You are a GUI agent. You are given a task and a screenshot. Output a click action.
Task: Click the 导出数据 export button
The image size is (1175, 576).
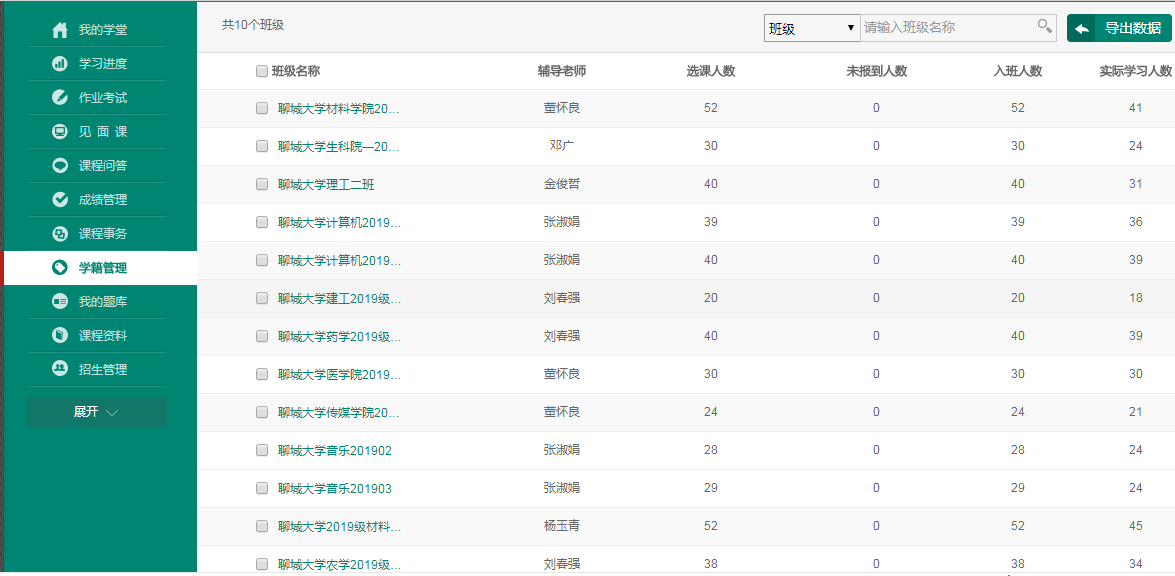tap(1119, 28)
